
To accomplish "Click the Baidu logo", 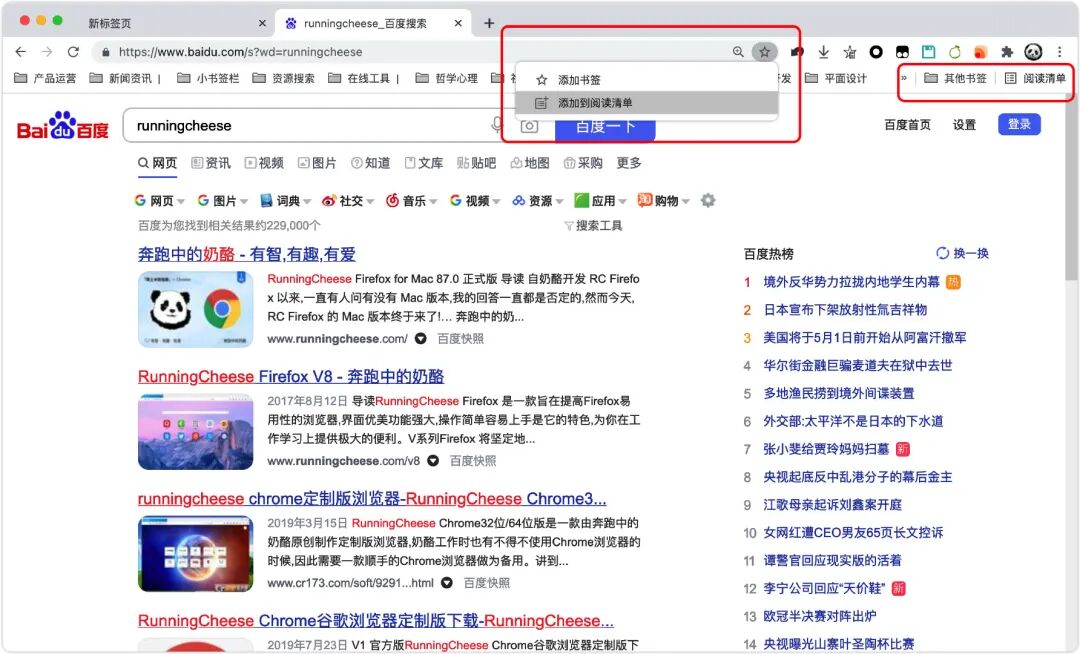I will click(x=63, y=125).
